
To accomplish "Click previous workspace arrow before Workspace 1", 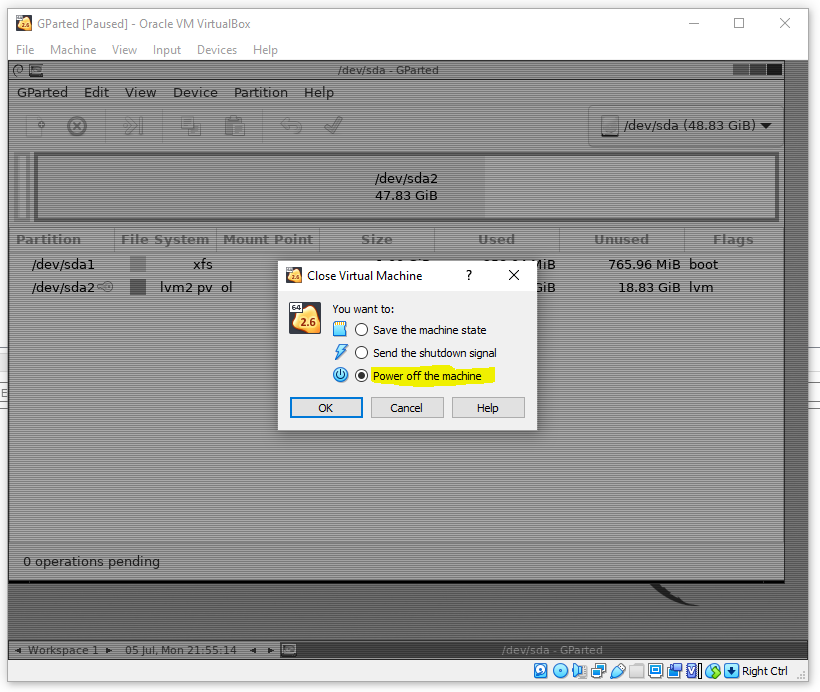I will point(18,650).
